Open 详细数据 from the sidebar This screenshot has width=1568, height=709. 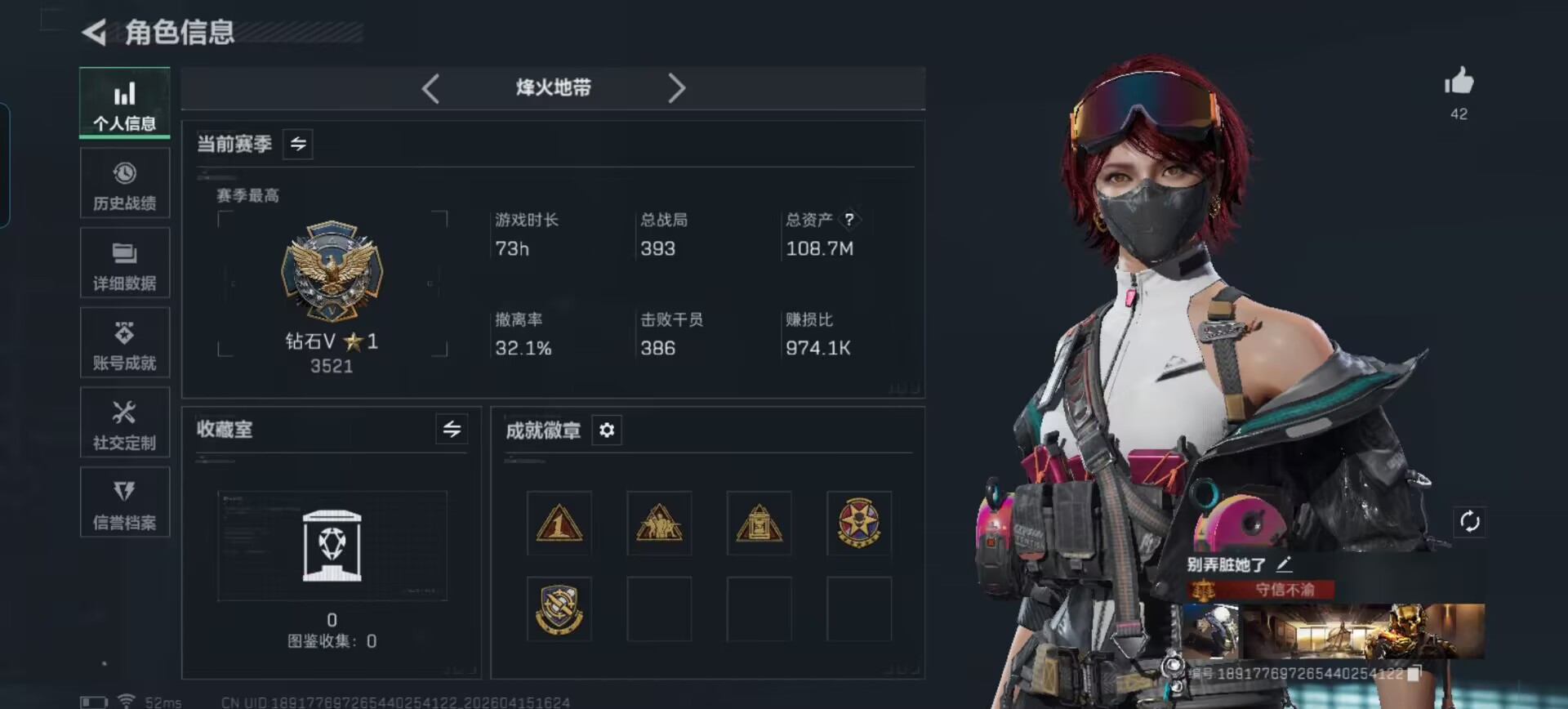[125, 263]
